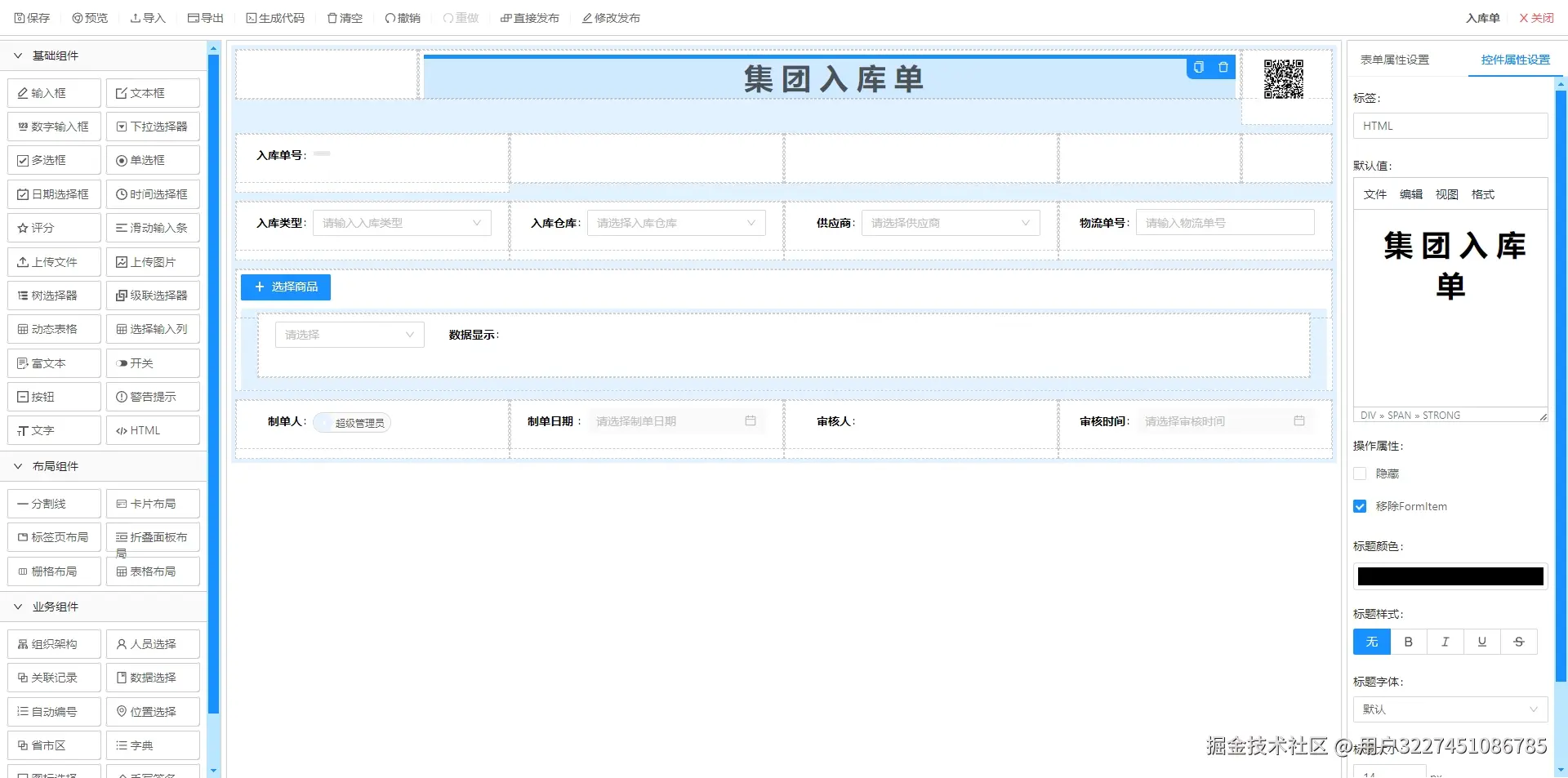
Task: Add the 分割线 divider component
Action: 55,504
